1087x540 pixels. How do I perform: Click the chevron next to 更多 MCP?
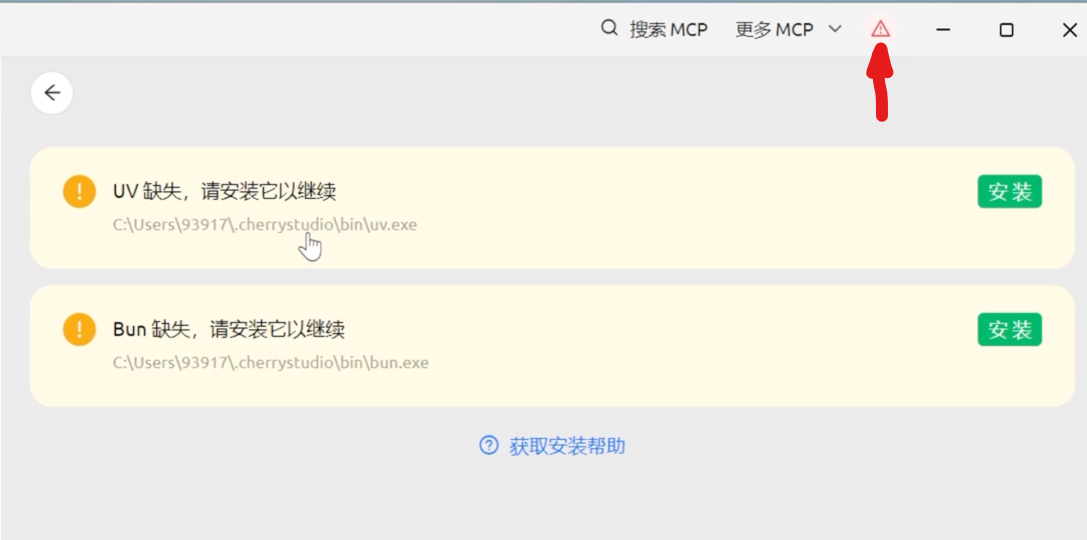[x=835, y=29]
